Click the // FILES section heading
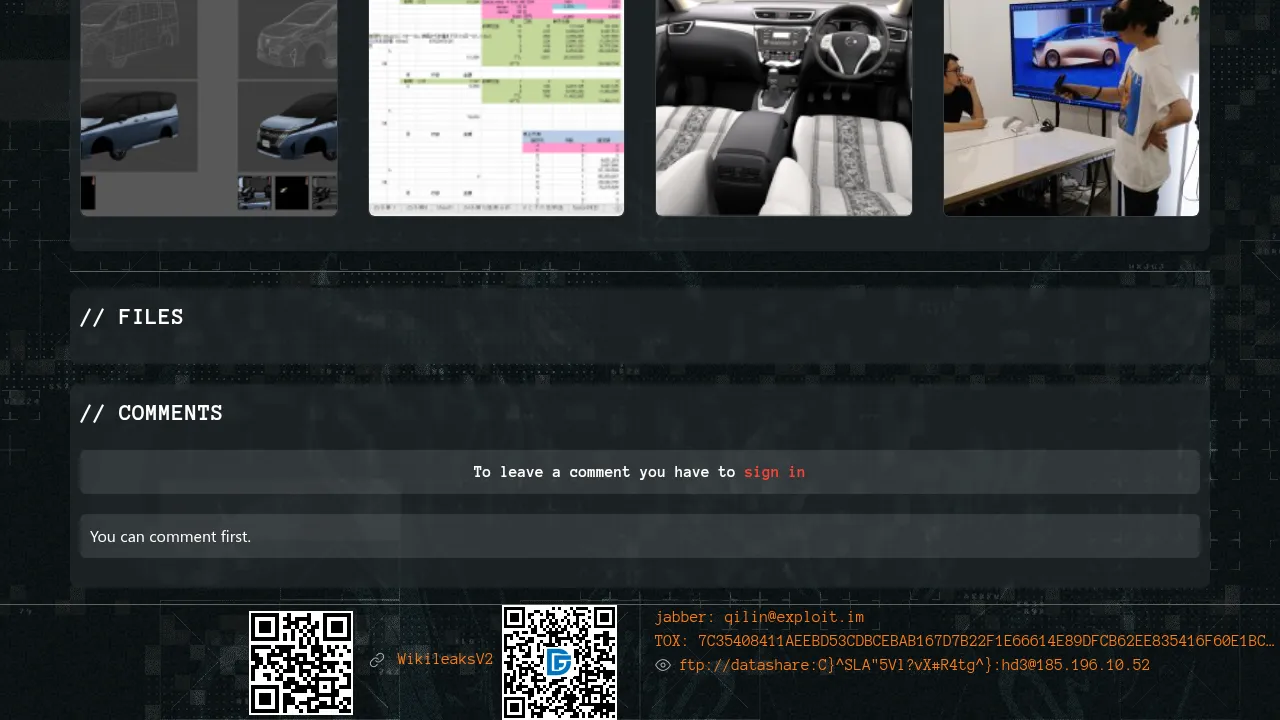1280x720 pixels. [x=132, y=317]
